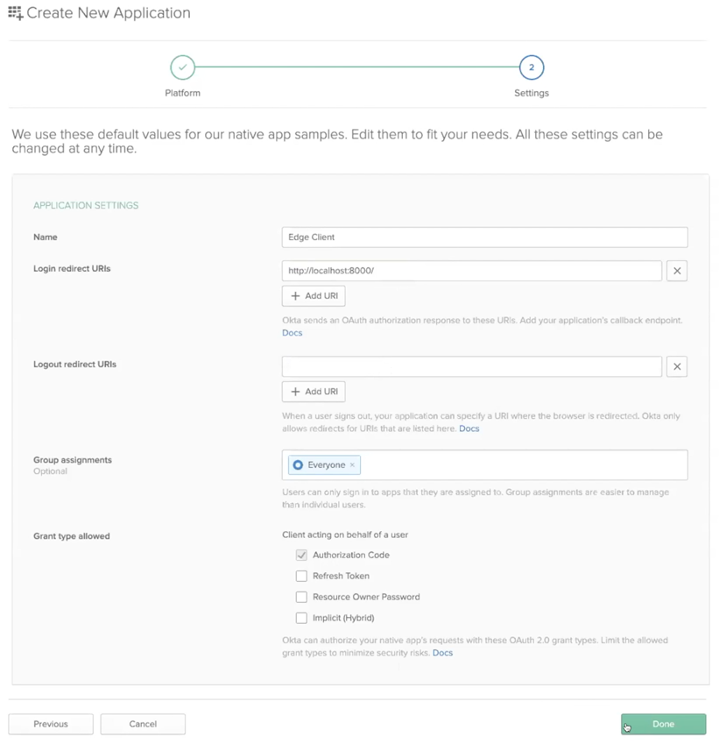Add a URI under Logout redirect URIs
Viewport: 720px width, 744px height.
(x=314, y=392)
